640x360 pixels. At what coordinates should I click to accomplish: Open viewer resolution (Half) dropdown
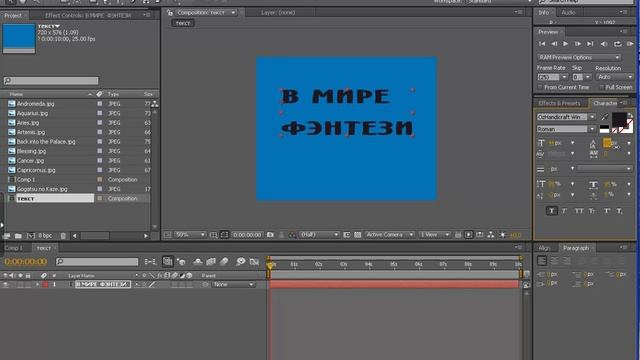(319, 235)
